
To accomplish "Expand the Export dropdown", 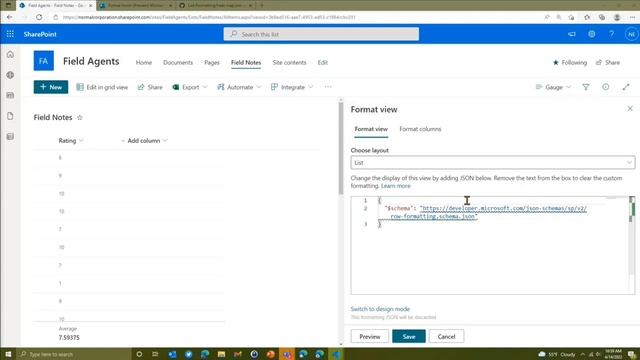I will click(190, 87).
